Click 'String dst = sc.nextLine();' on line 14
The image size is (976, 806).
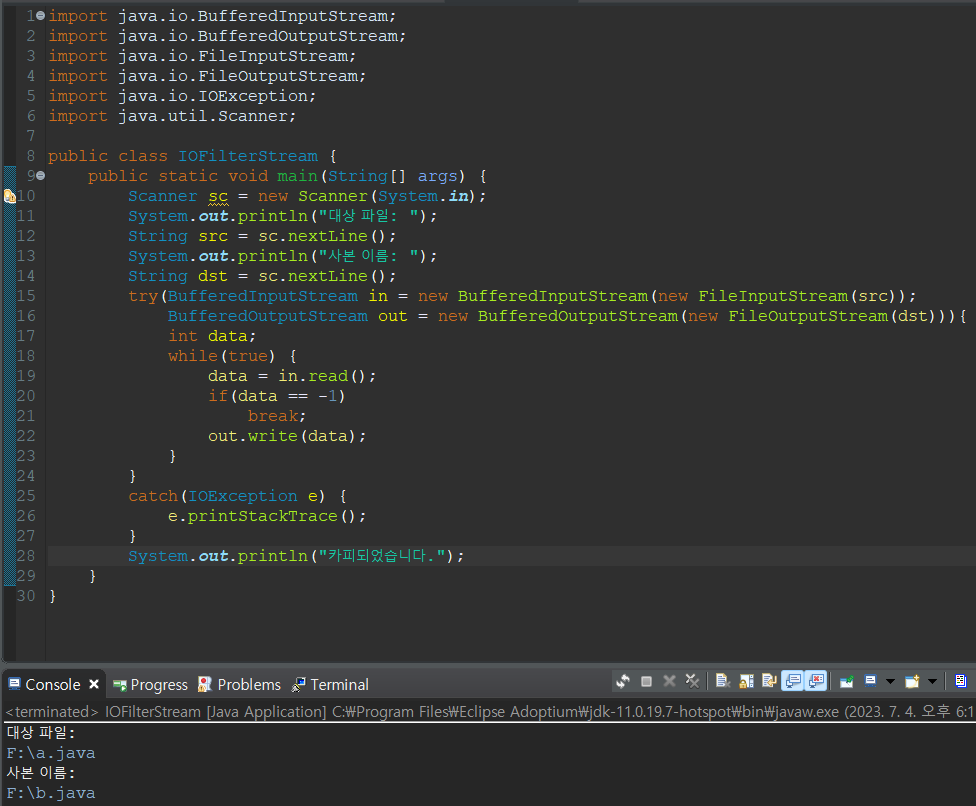point(262,276)
